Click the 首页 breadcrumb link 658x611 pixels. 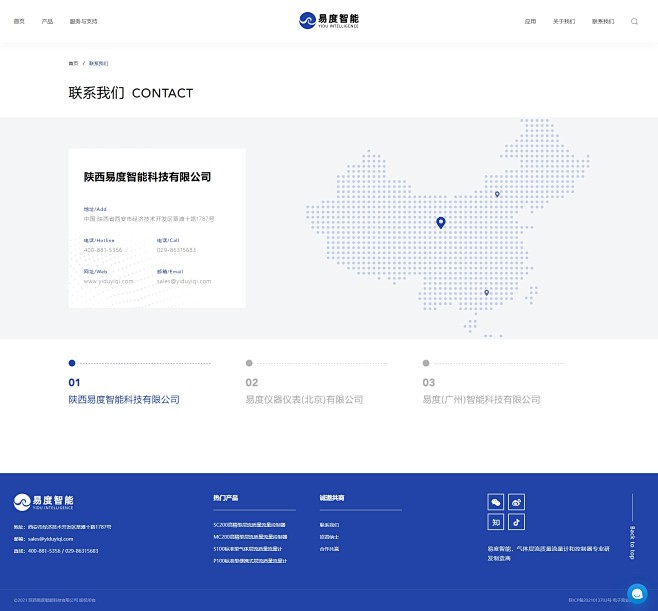click(x=73, y=63)
